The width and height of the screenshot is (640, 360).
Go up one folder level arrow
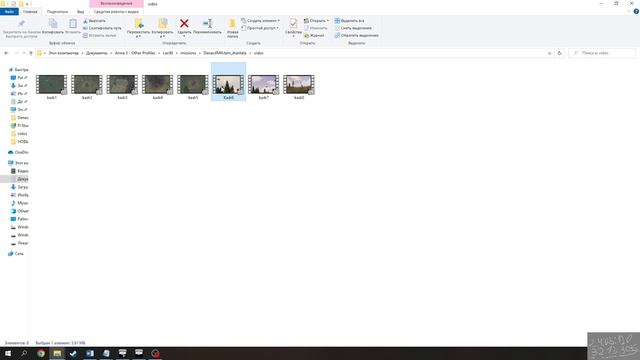[x=31, y=53]
